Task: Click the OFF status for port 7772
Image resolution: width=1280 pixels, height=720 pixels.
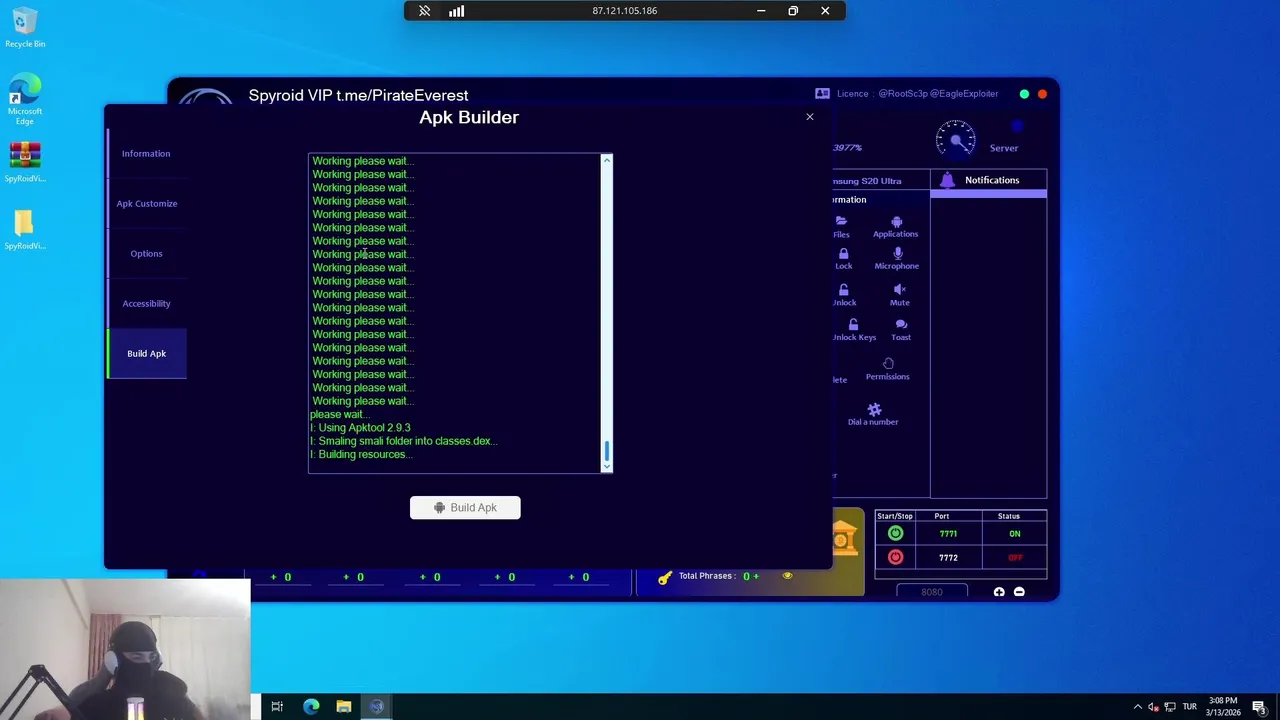Action: coord(1014,558)
